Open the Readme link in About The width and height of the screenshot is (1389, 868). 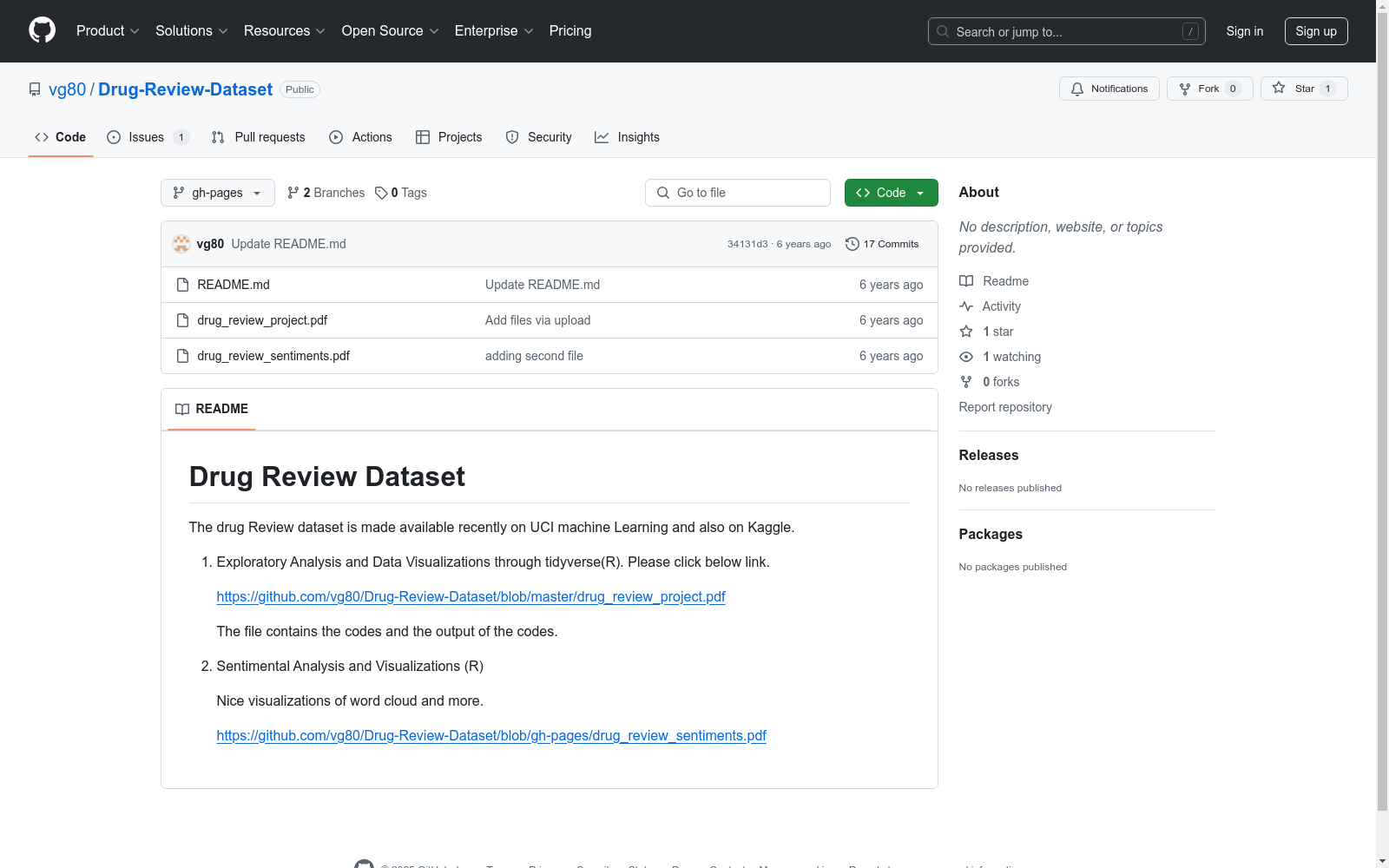[994, 281]
